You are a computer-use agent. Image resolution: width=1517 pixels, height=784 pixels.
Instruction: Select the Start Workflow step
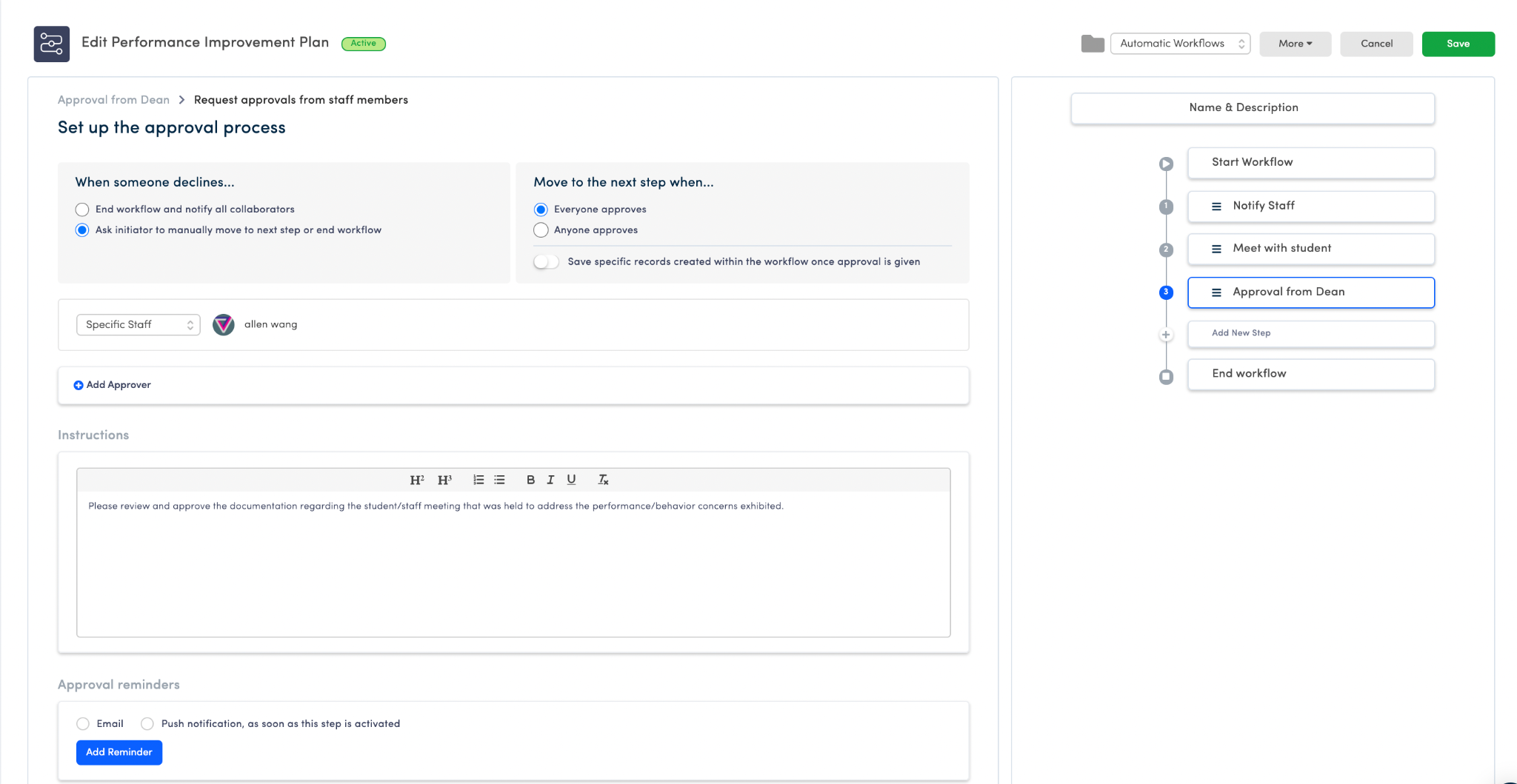pos(1311,163)
